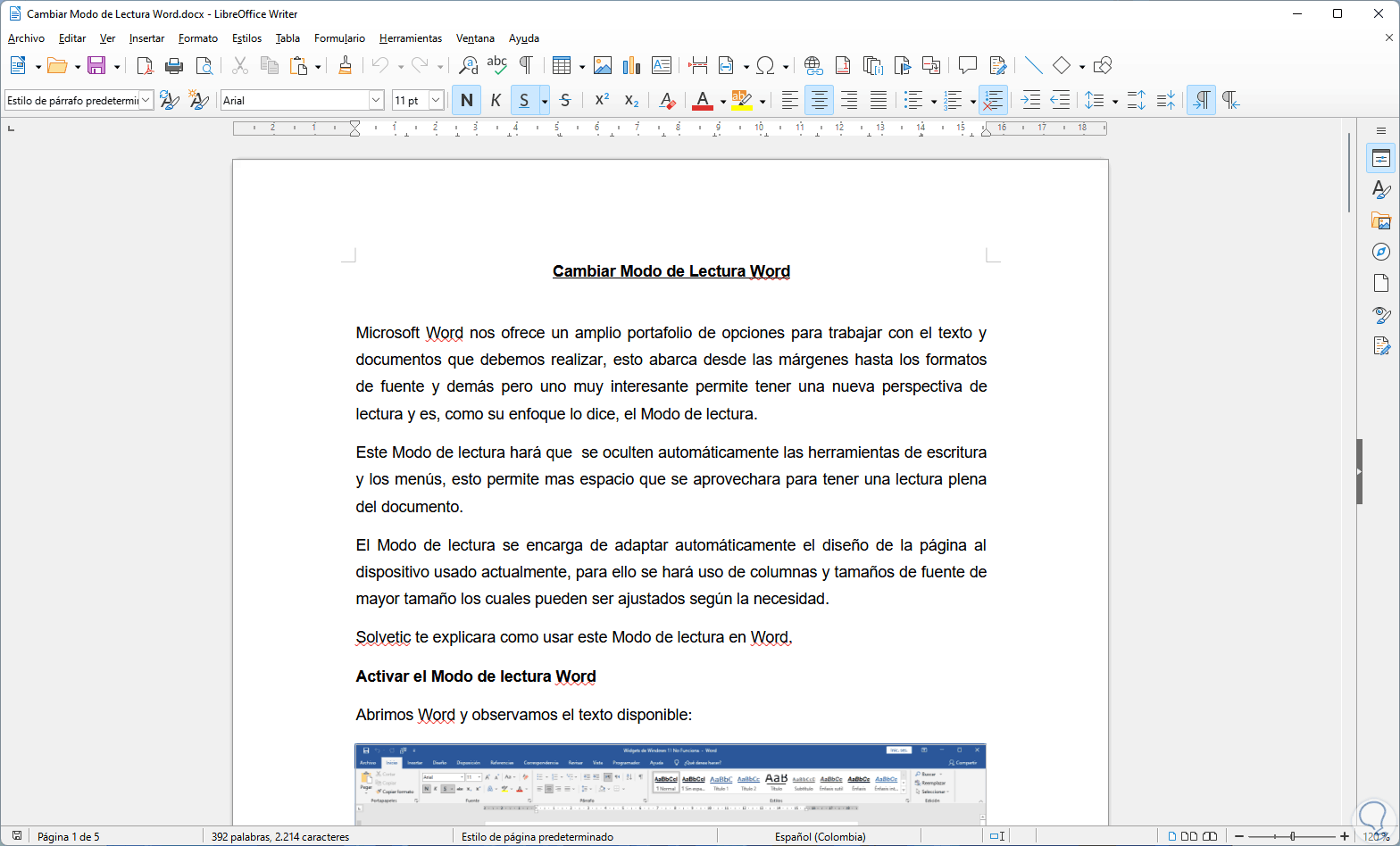
Task: Expand the paragraph style dropdown
Action: click(146, 101)
